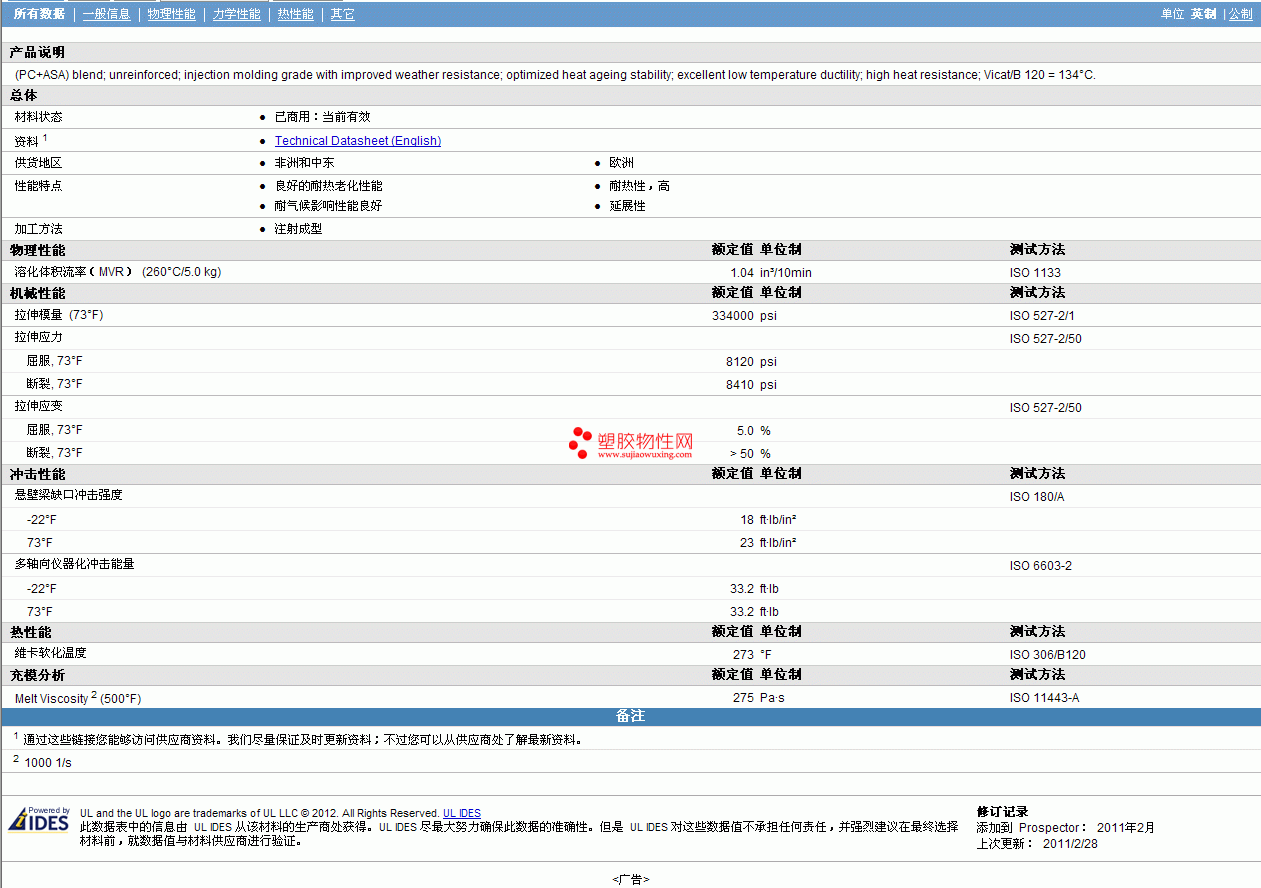Open the 物理性能 tab
This screenshot has height=888, width=1261.
point(171,14)
